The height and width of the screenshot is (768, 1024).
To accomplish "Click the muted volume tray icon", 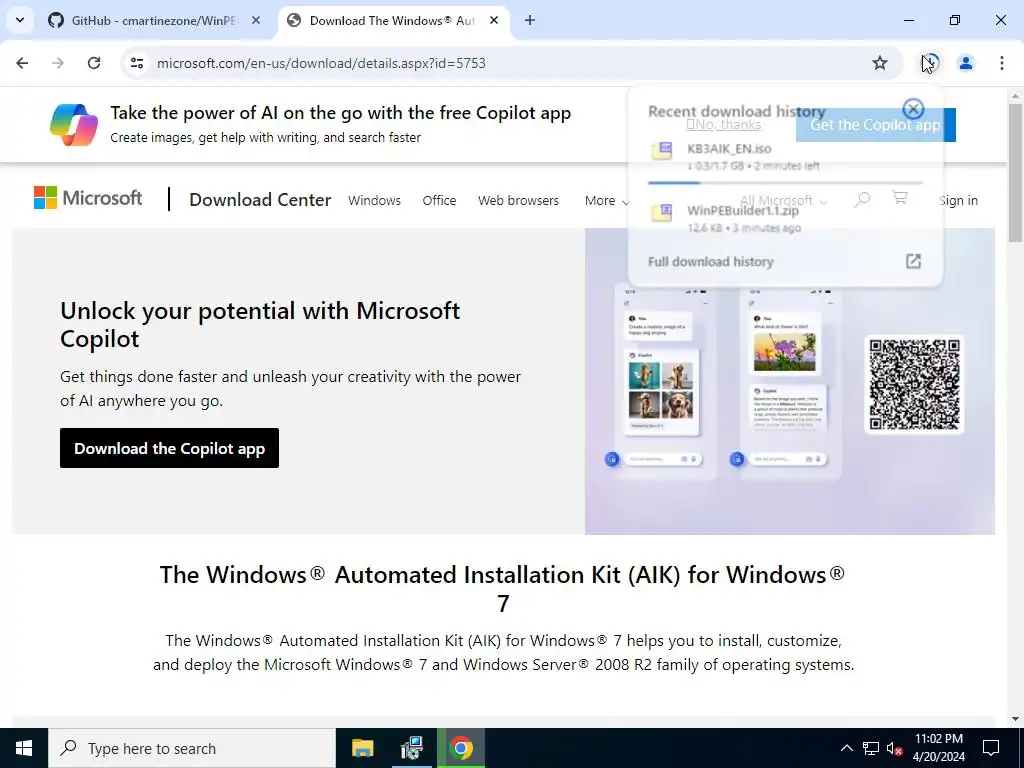I will coord(894,748).
